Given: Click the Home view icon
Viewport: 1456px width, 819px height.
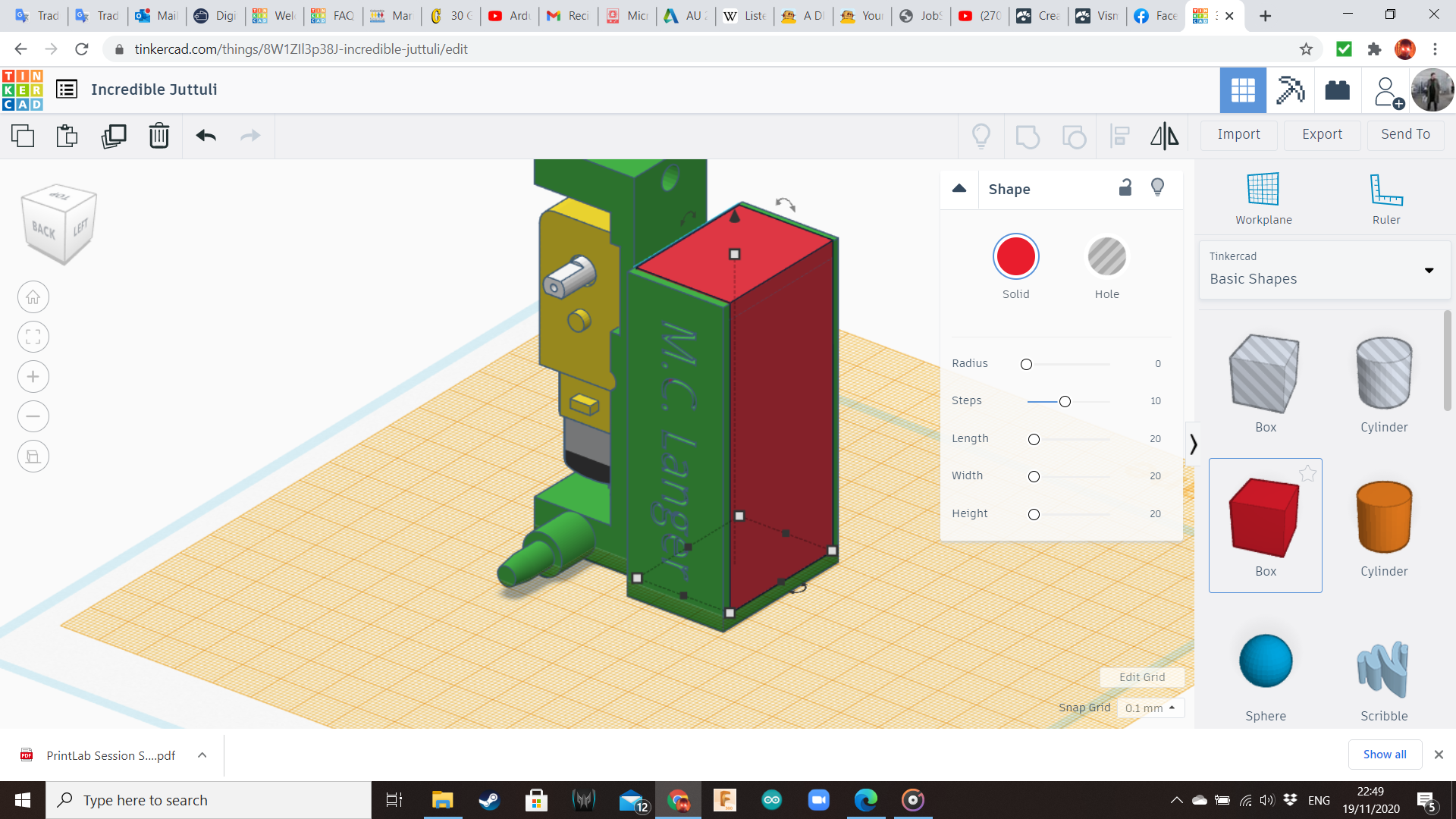Looking at the screenshot, I should [33, 297].
